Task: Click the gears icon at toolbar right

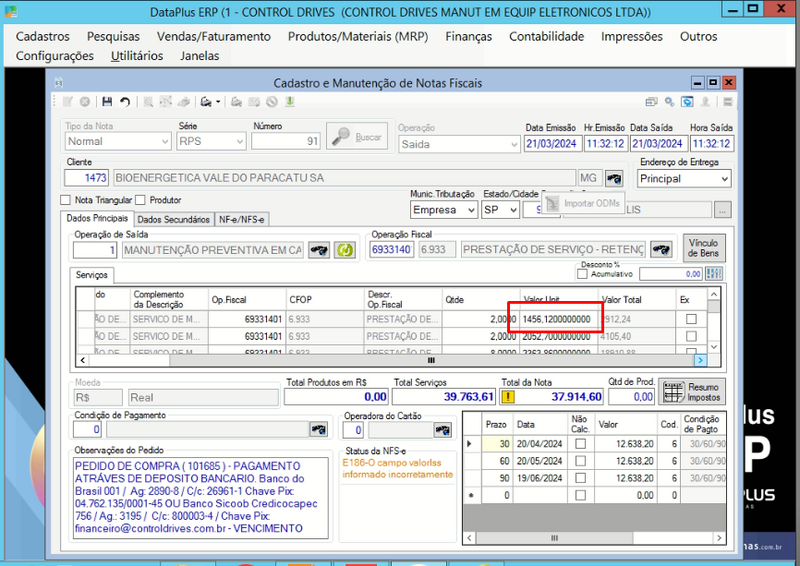Action: pyautogui.click(x=669, y=102)
